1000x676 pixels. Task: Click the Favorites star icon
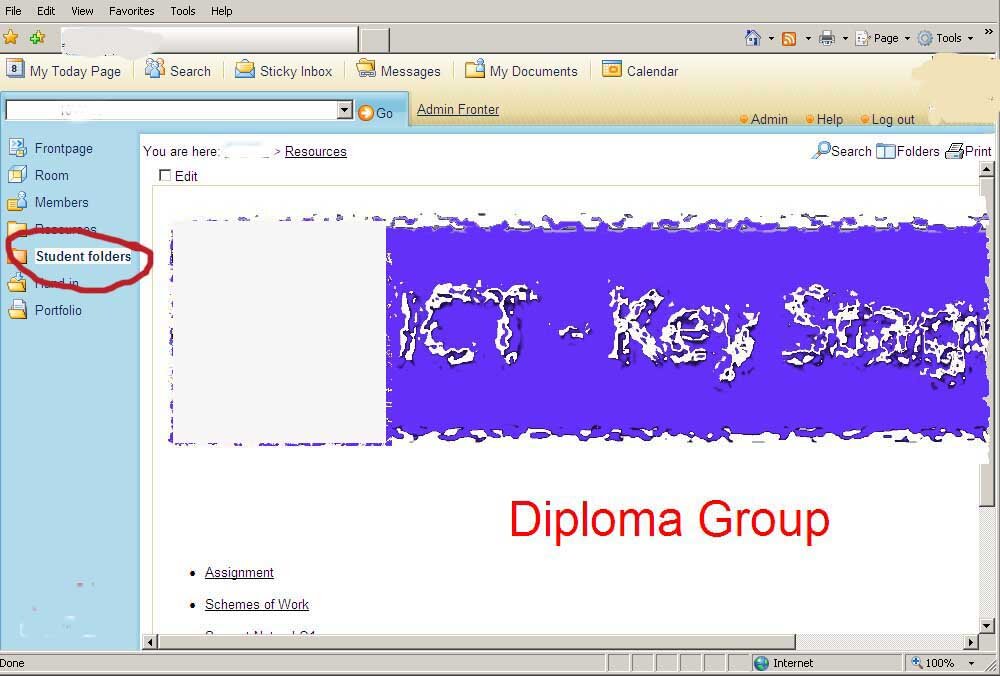tap(11, 38)
